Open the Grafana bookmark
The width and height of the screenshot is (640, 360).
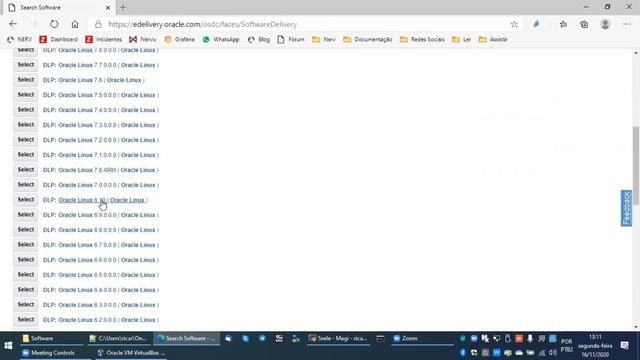[180, 40]
